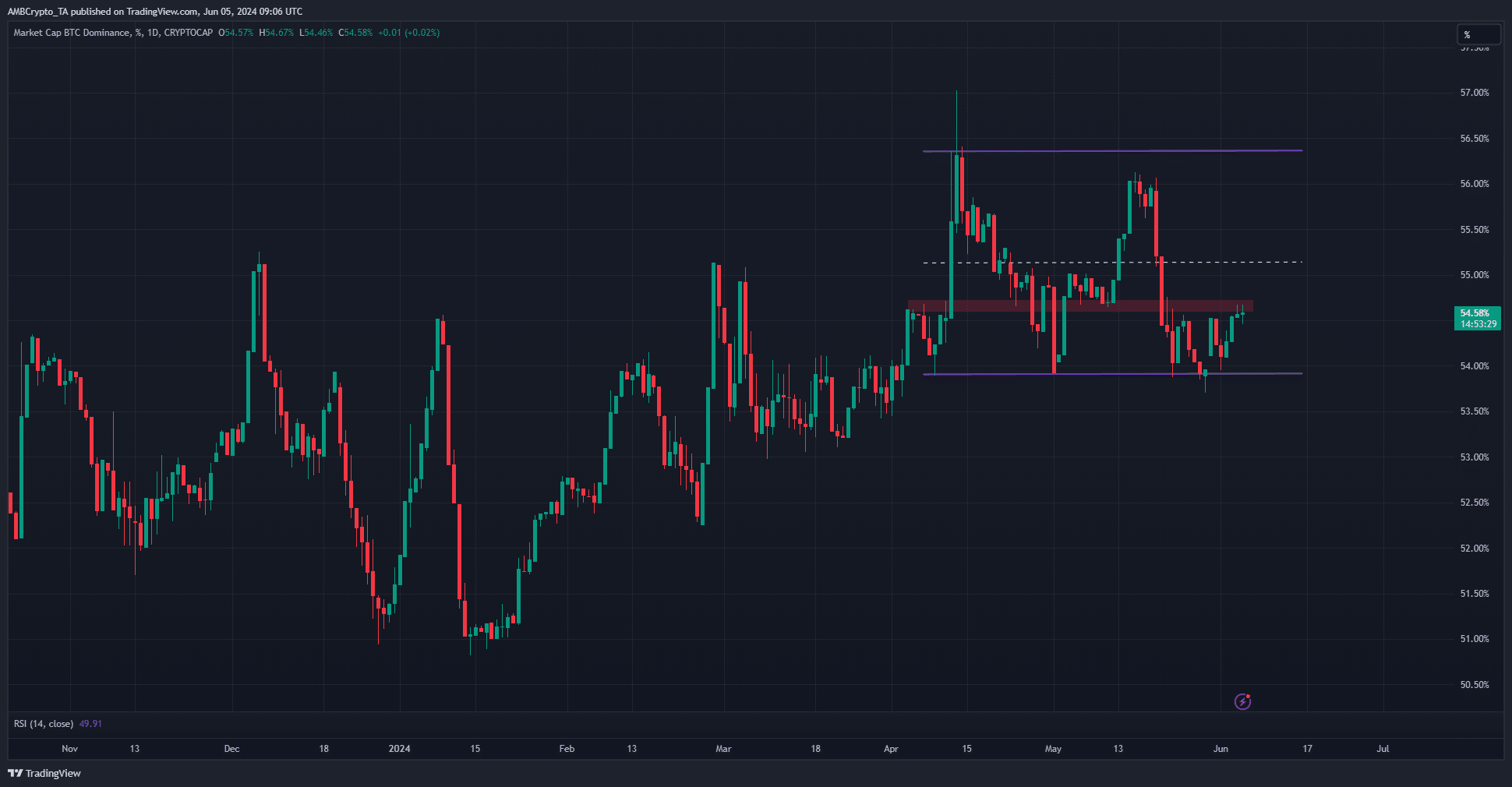Click the RSI value 49.91

[90, 724]
